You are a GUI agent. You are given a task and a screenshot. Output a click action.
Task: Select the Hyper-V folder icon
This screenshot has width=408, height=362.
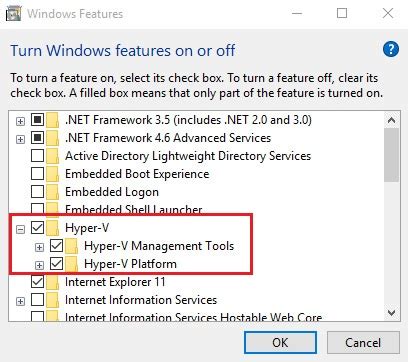pos(53,228)
